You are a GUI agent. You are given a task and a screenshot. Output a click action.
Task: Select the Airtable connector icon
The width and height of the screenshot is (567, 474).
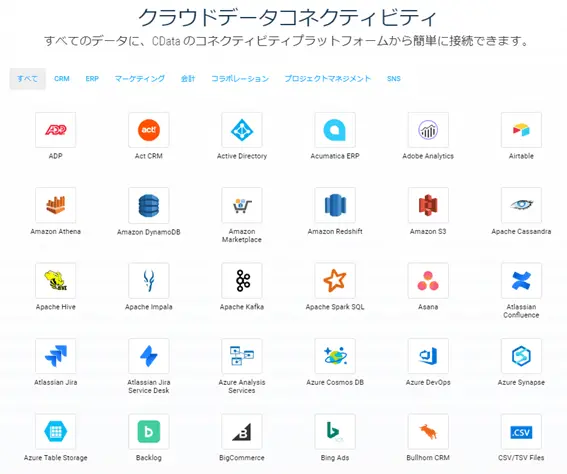point(521,130)
